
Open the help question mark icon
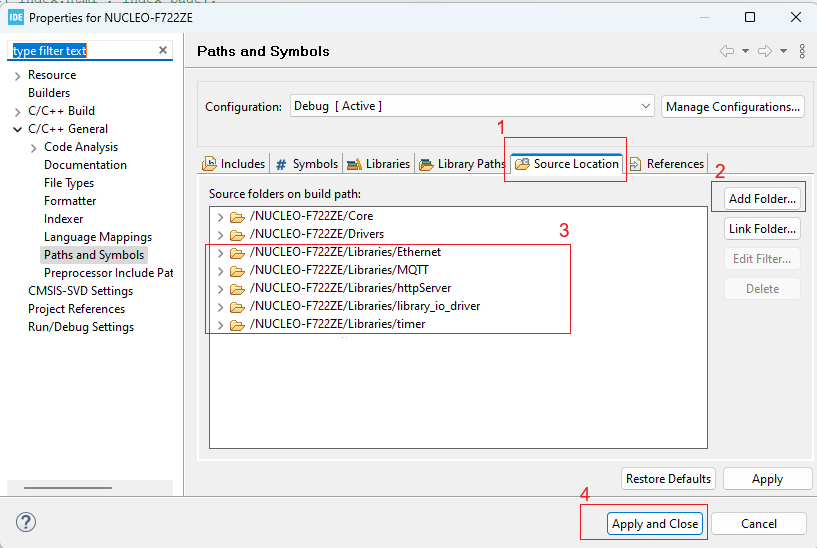26,522
